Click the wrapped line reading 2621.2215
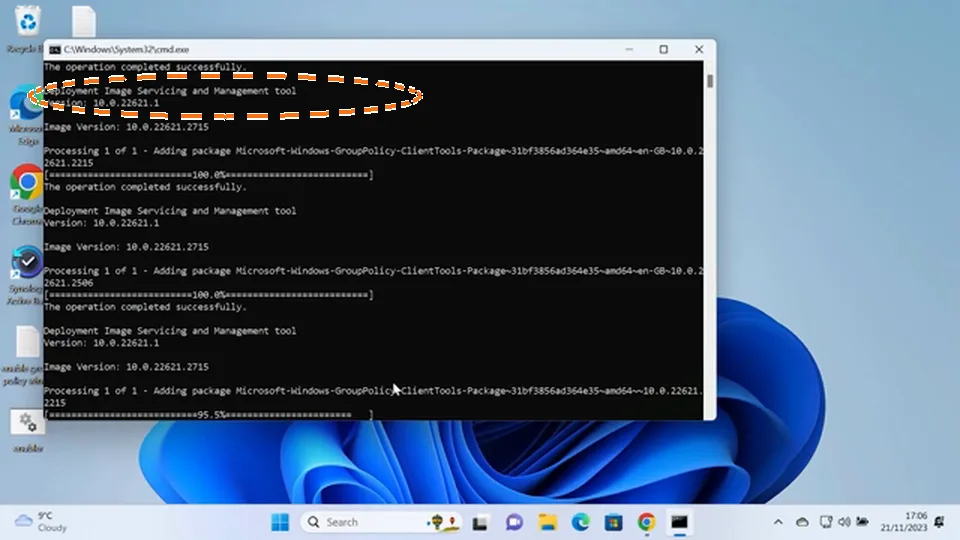This screenshot has height=540, width=960. [69, 163]
